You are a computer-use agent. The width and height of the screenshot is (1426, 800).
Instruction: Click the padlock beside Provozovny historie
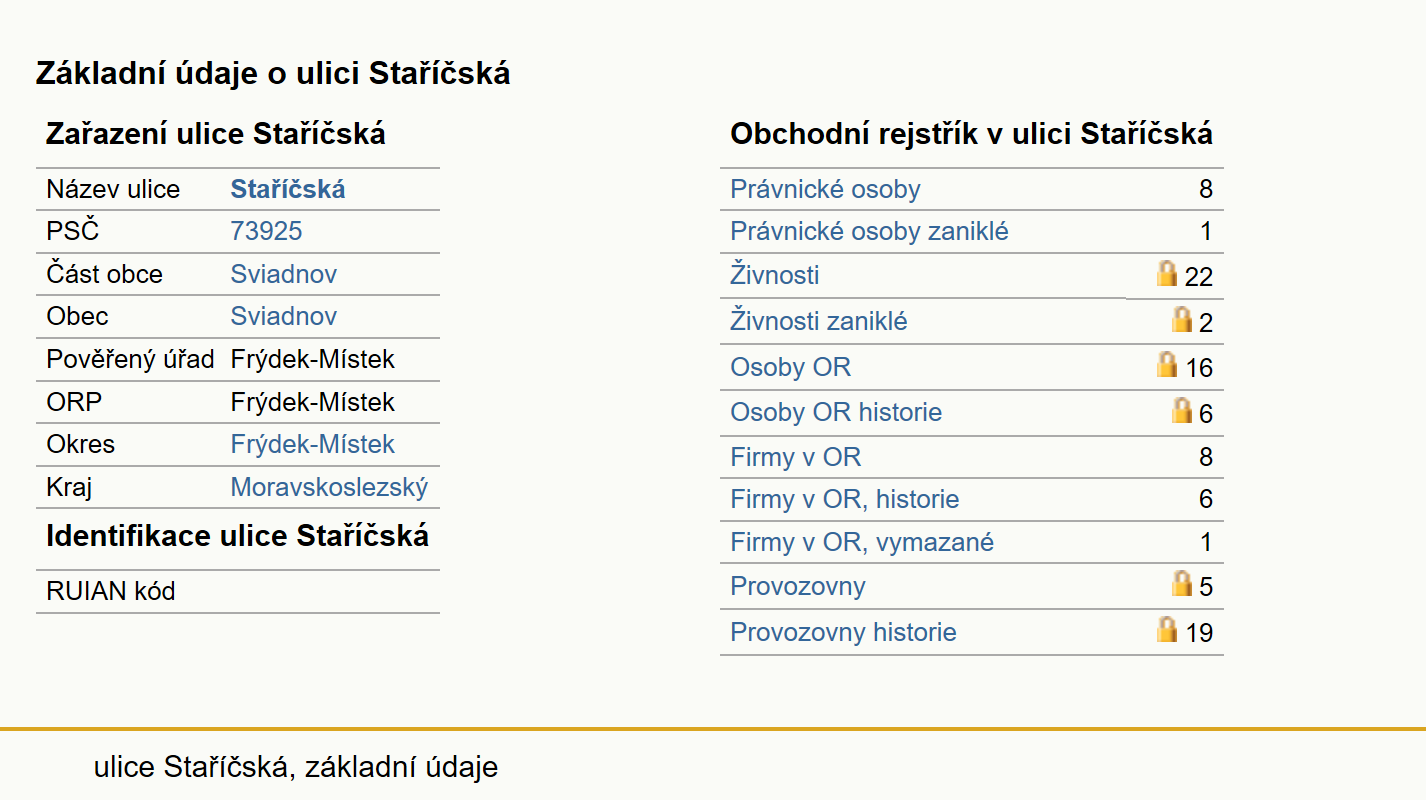(1167, 629)
